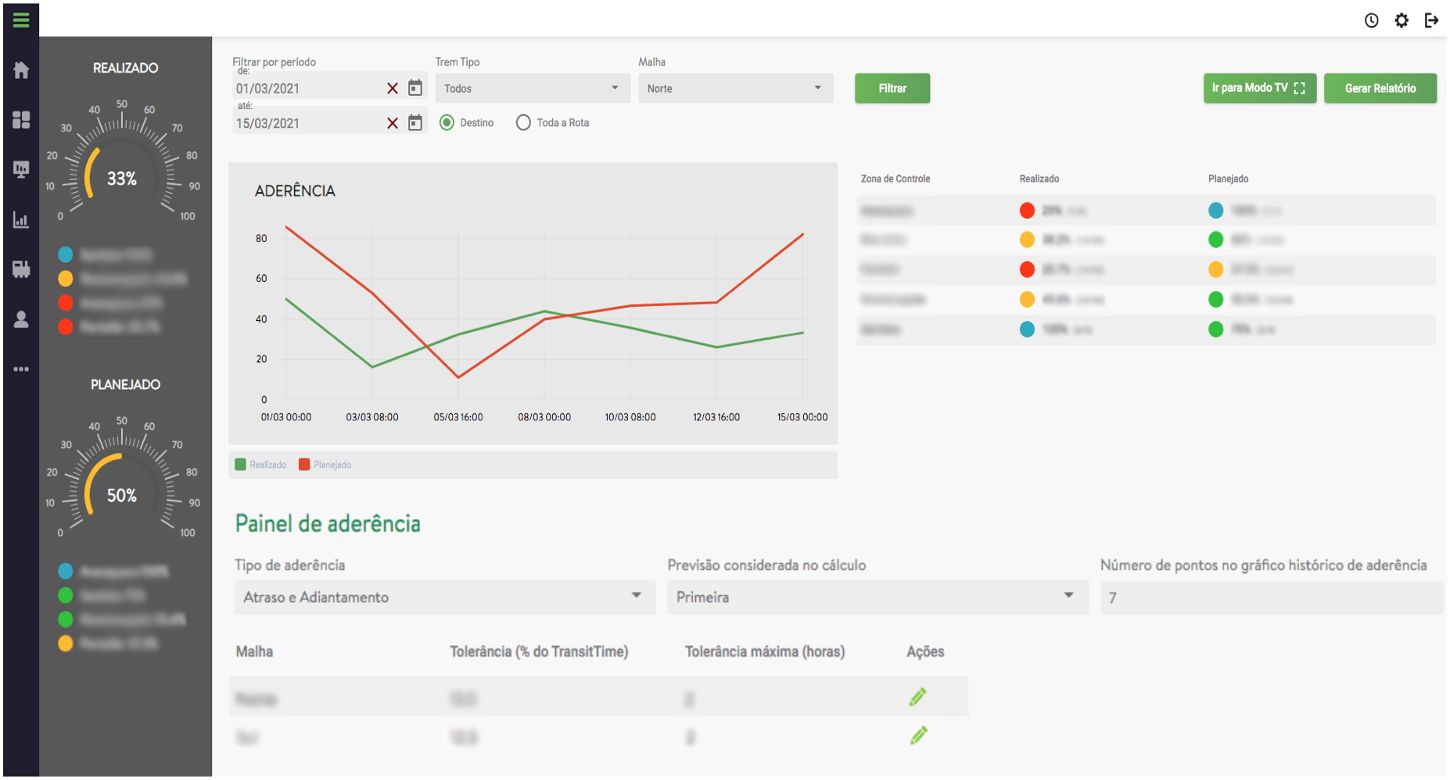Open the green hamburger menu
This screenshot has width=1450, height=780.
click(20, 18)
